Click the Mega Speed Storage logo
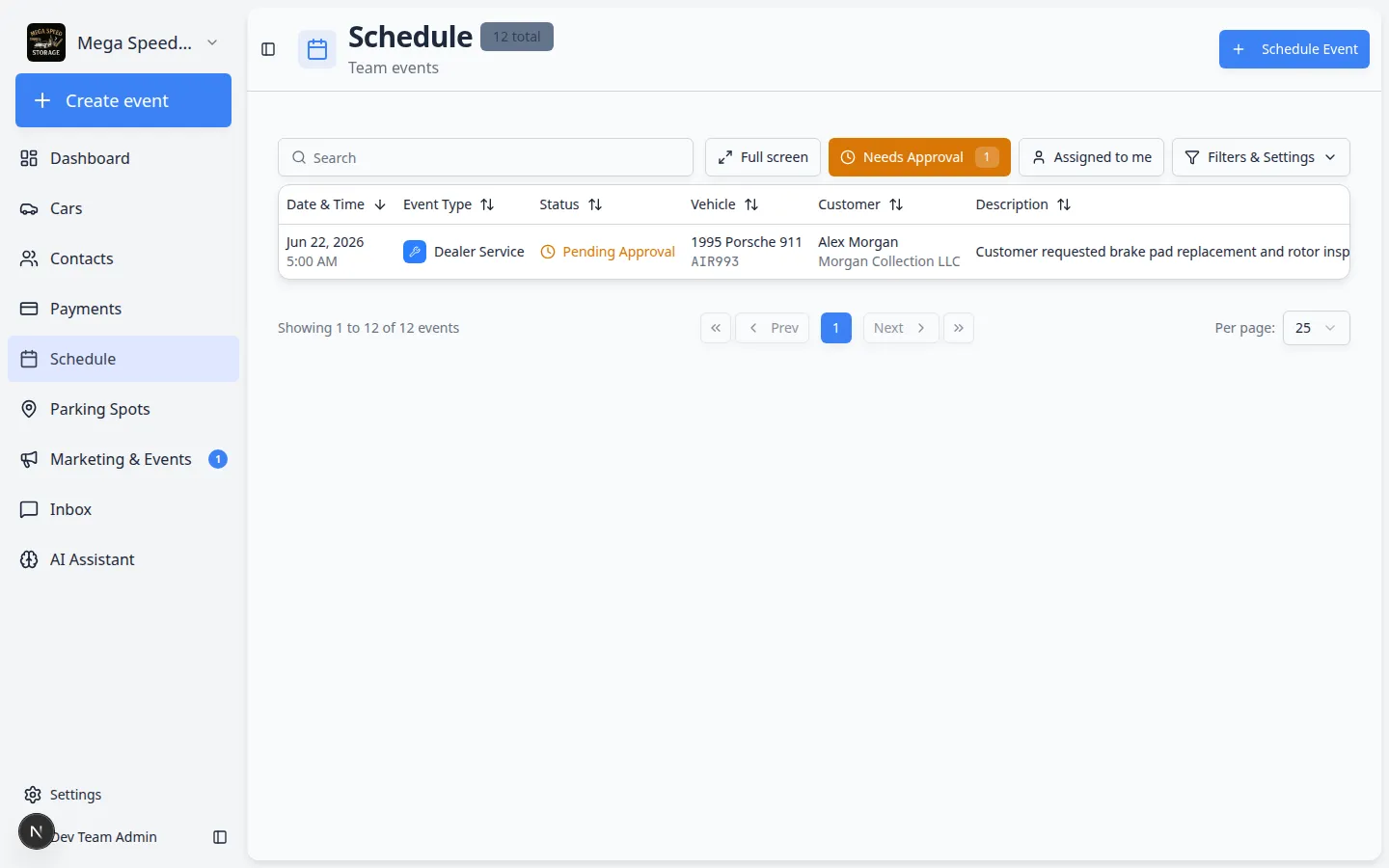Image resolution: width=1389 pixels, height=868 pixels. [x=46, y=42]
